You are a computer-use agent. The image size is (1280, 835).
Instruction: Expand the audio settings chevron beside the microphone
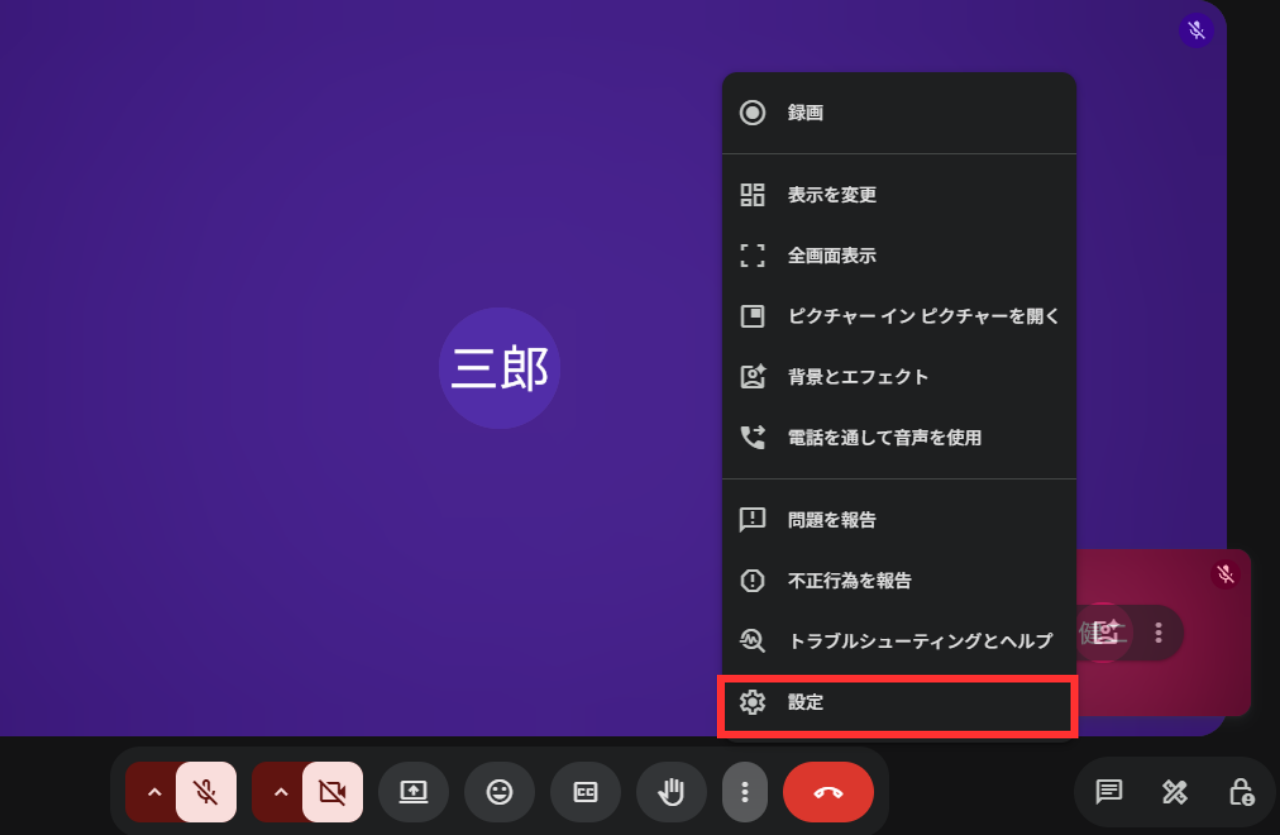(153, 792)
